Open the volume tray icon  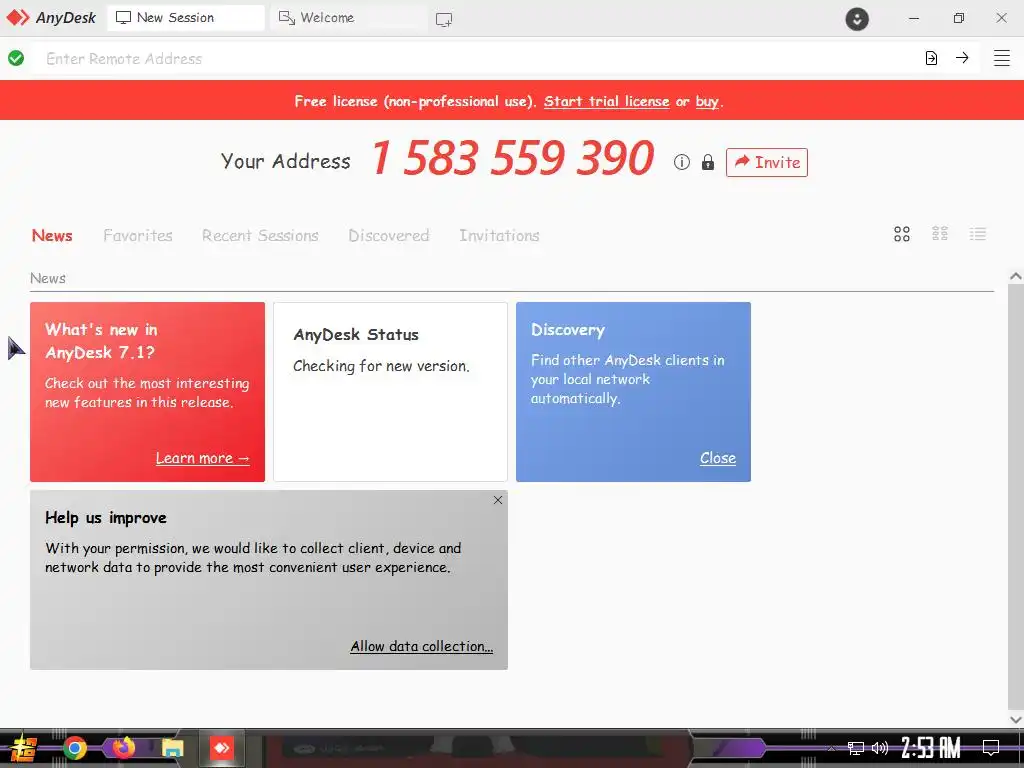880,748
